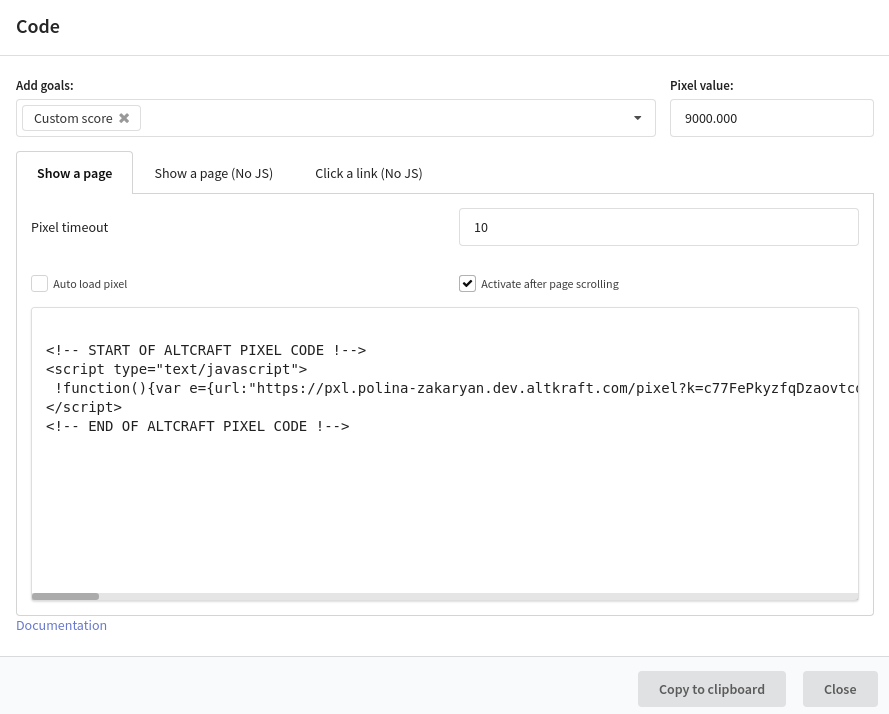Viewport: 889px width, 714px height.
Task: Click Copy to clipboard button
Action: [712, 689]
